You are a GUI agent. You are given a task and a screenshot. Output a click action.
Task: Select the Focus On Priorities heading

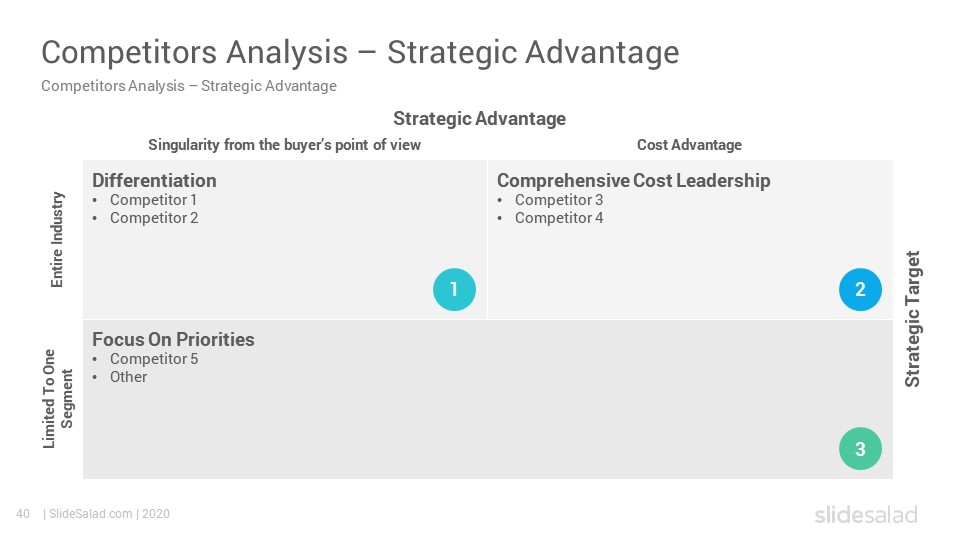pyautogui.click(x=173, y=339)
